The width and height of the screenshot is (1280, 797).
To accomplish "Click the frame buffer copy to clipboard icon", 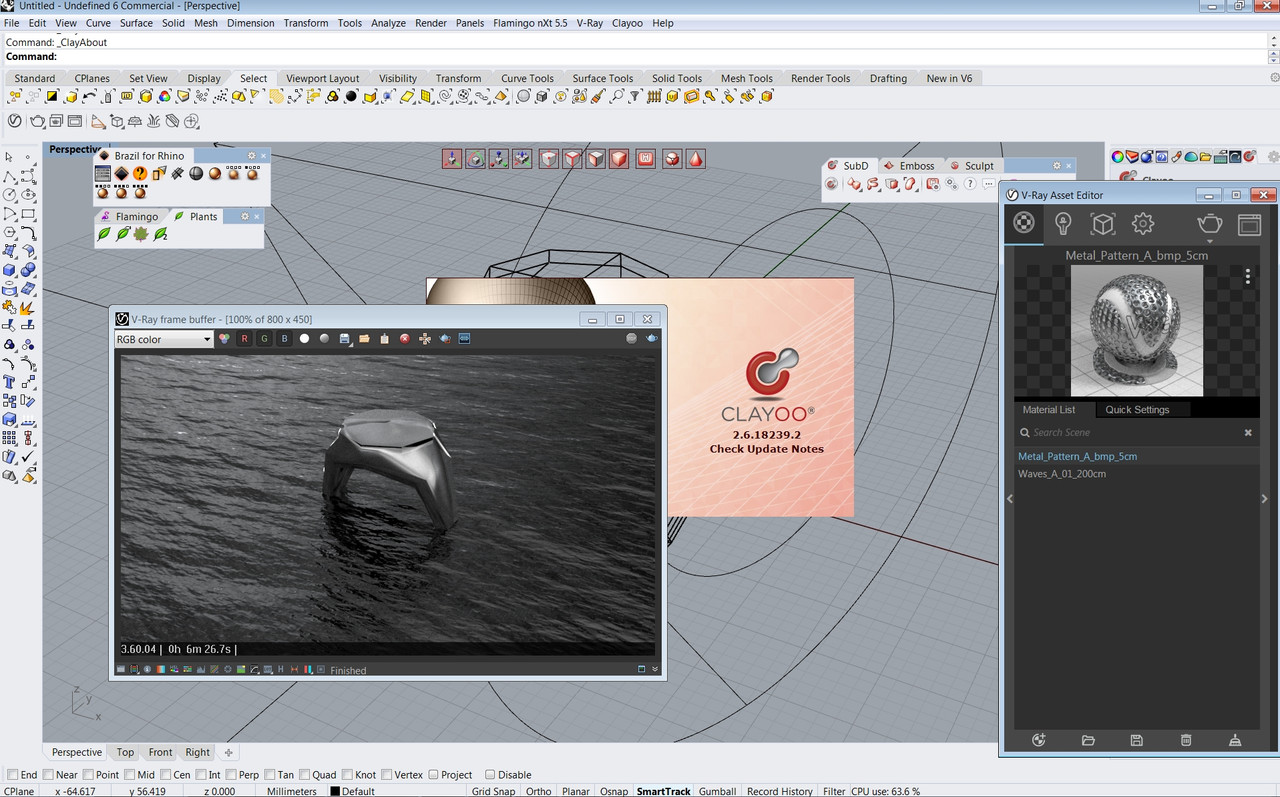I will tap(385, 339).
